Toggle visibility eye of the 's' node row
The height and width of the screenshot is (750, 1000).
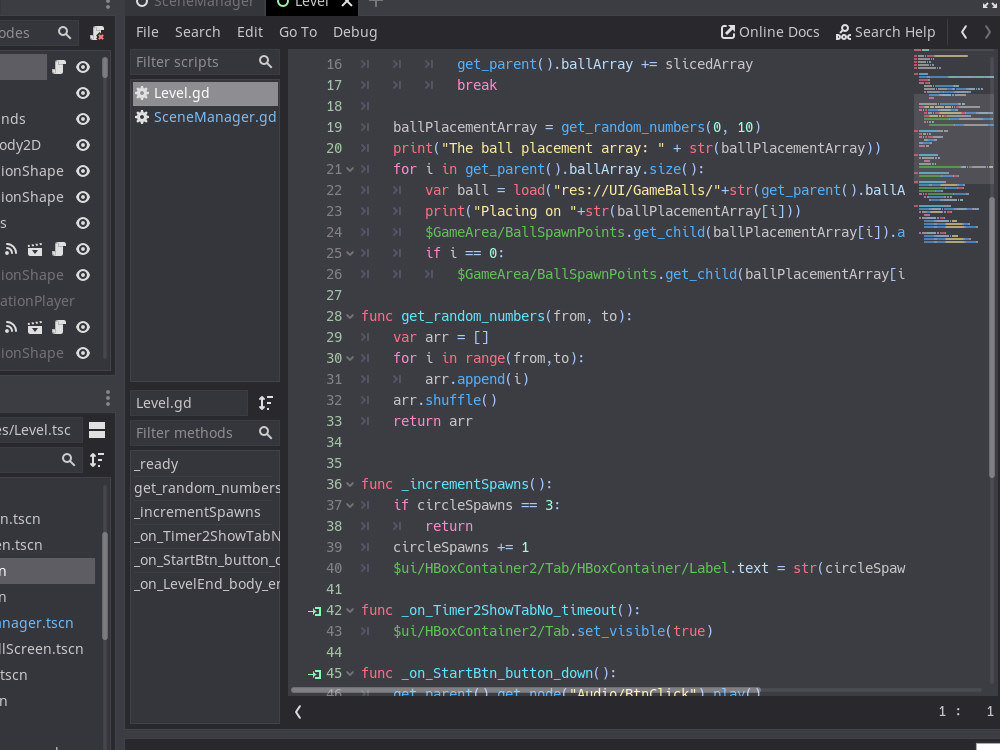click(x=83, y=223)
